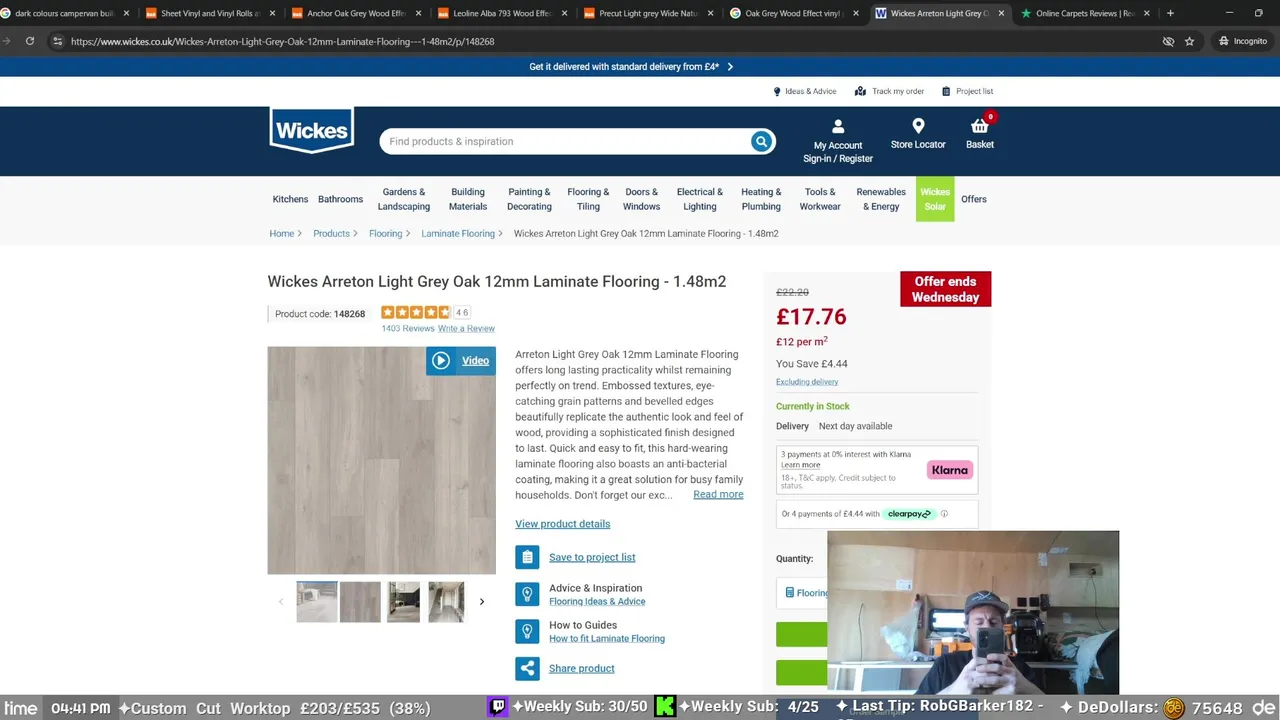This screenshot has height=720, width=1280.
Task: Play the product Video button
Action: [x=461, y=361]
